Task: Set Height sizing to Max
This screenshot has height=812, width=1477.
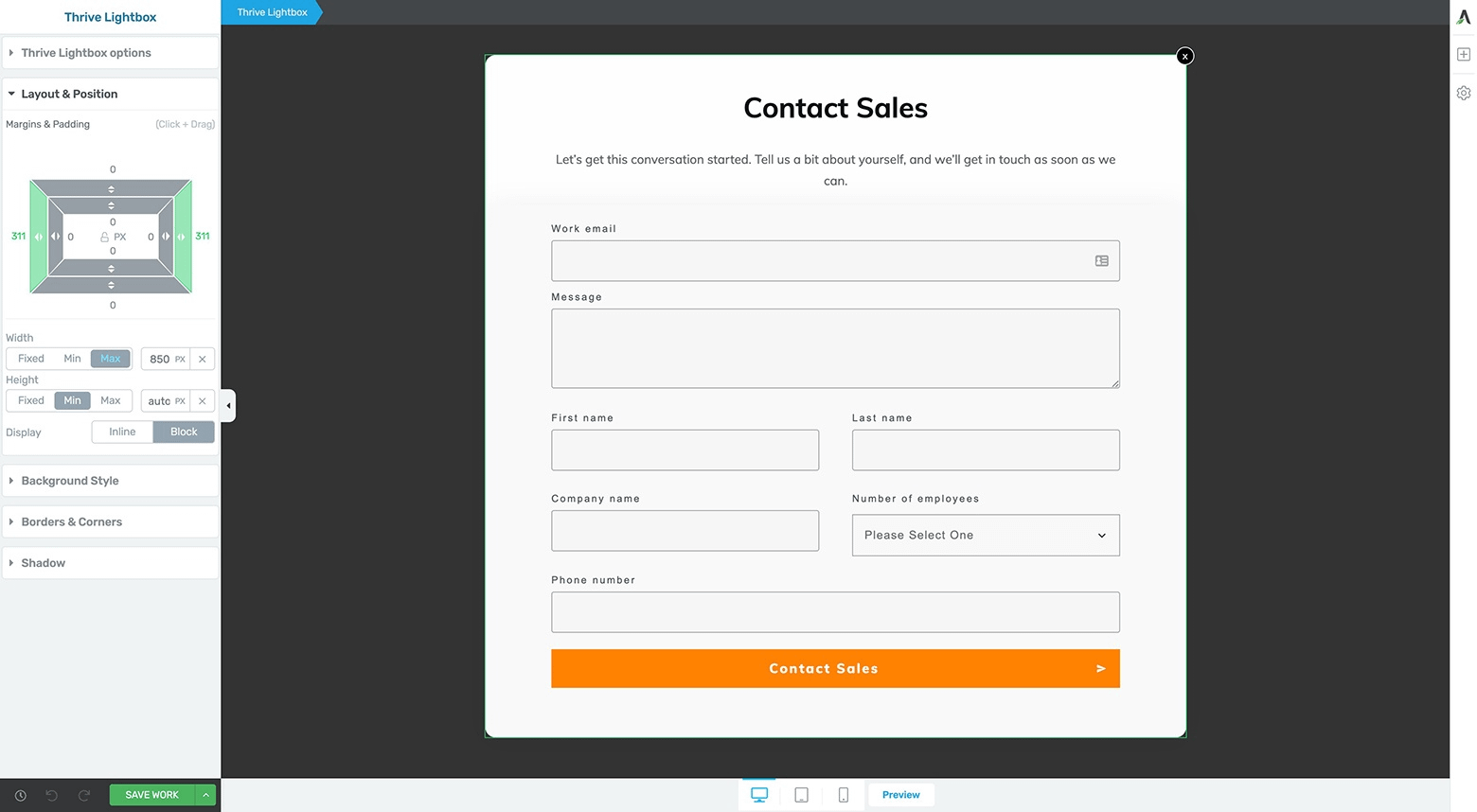Action: click(x=110, y=400)
